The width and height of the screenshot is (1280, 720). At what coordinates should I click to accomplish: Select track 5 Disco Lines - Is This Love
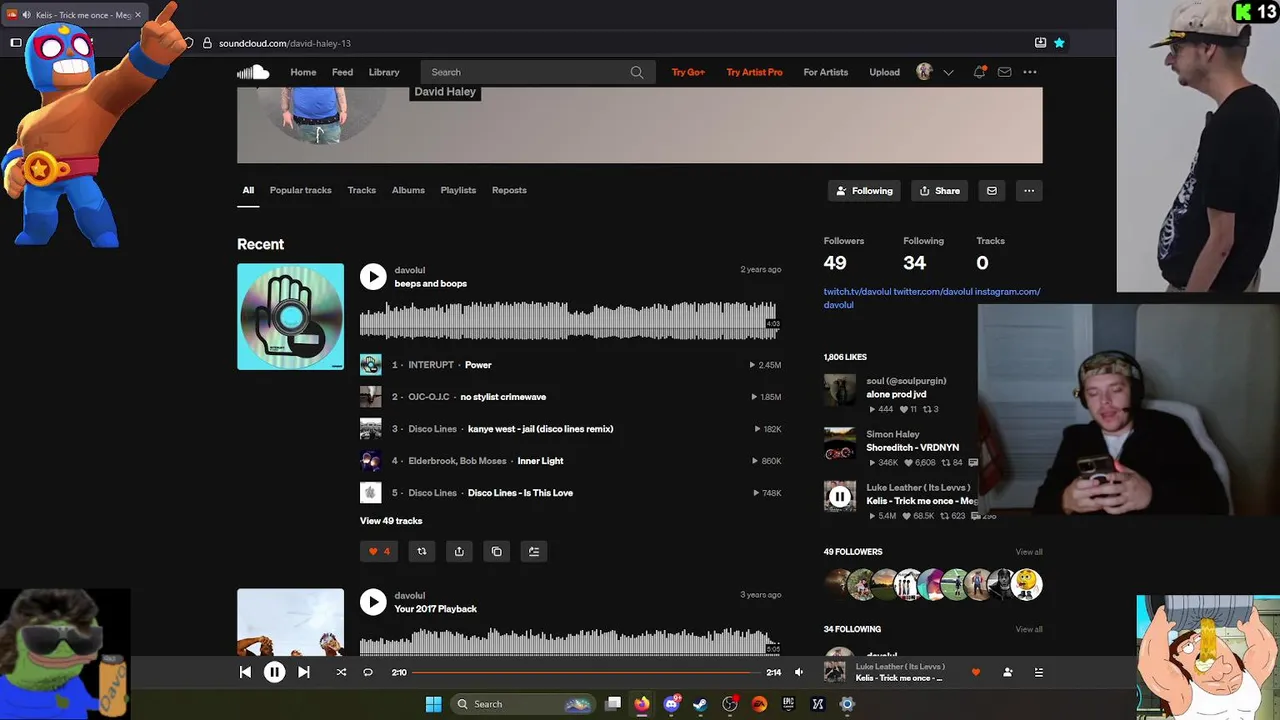(x=570, y=493)
